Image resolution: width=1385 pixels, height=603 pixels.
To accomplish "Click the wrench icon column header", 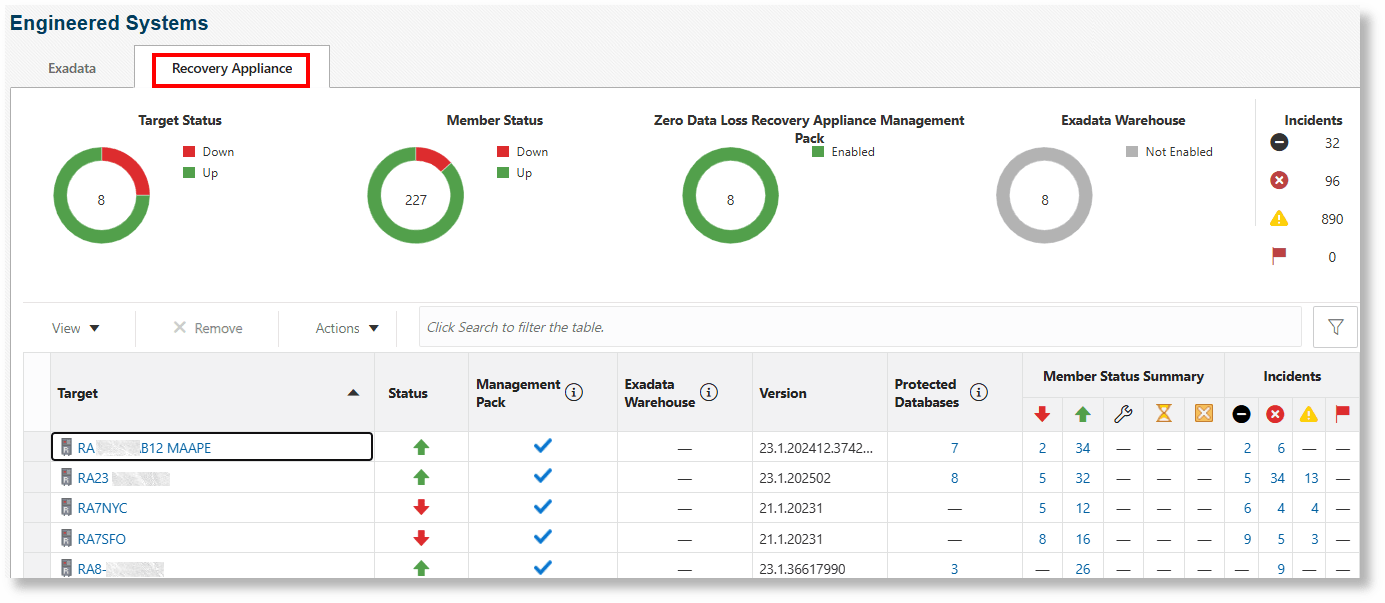I will pos(1123,414).
